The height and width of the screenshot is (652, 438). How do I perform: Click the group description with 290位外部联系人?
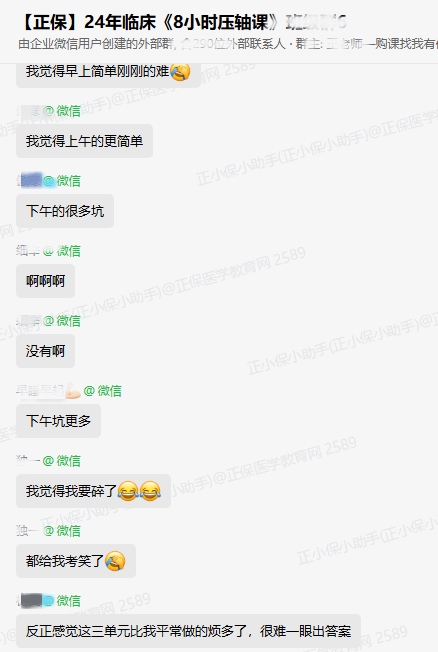[228, 44]
